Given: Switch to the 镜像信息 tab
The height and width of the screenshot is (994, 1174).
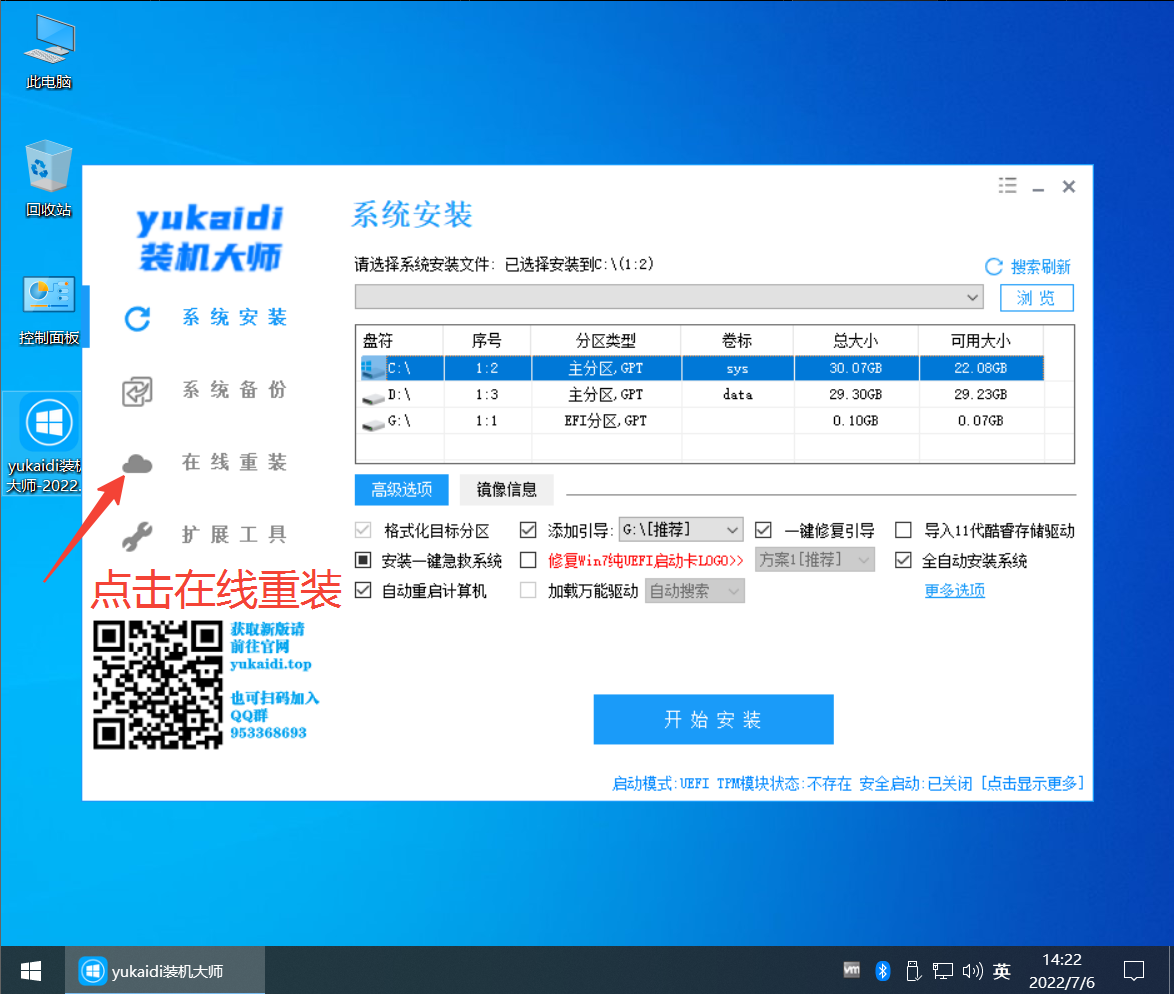Looking at the screenshot, I should pos(507,489).
